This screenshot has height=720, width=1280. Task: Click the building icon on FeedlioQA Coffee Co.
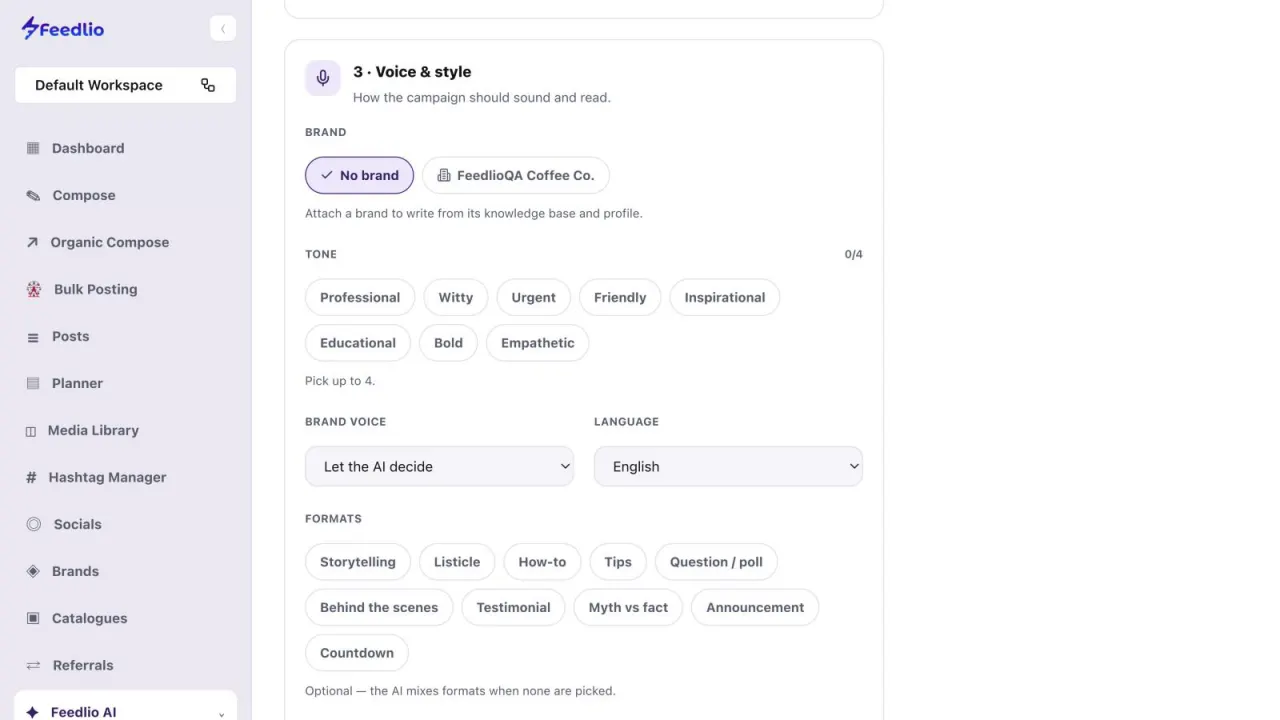(x=444, y=175)
